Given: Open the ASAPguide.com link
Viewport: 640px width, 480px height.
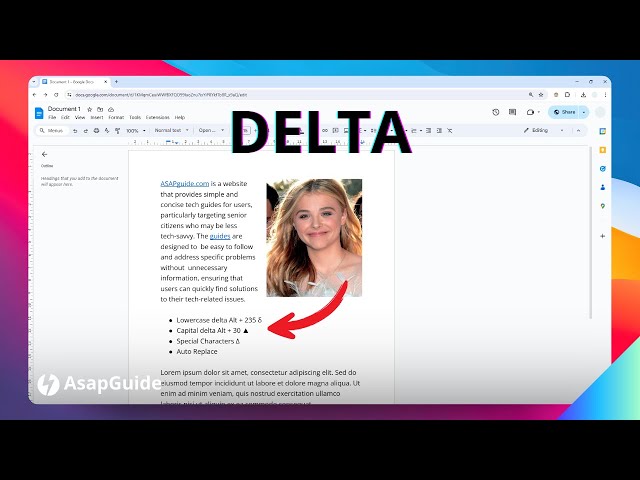Looking at the screenshot, I should coord(185,184).
